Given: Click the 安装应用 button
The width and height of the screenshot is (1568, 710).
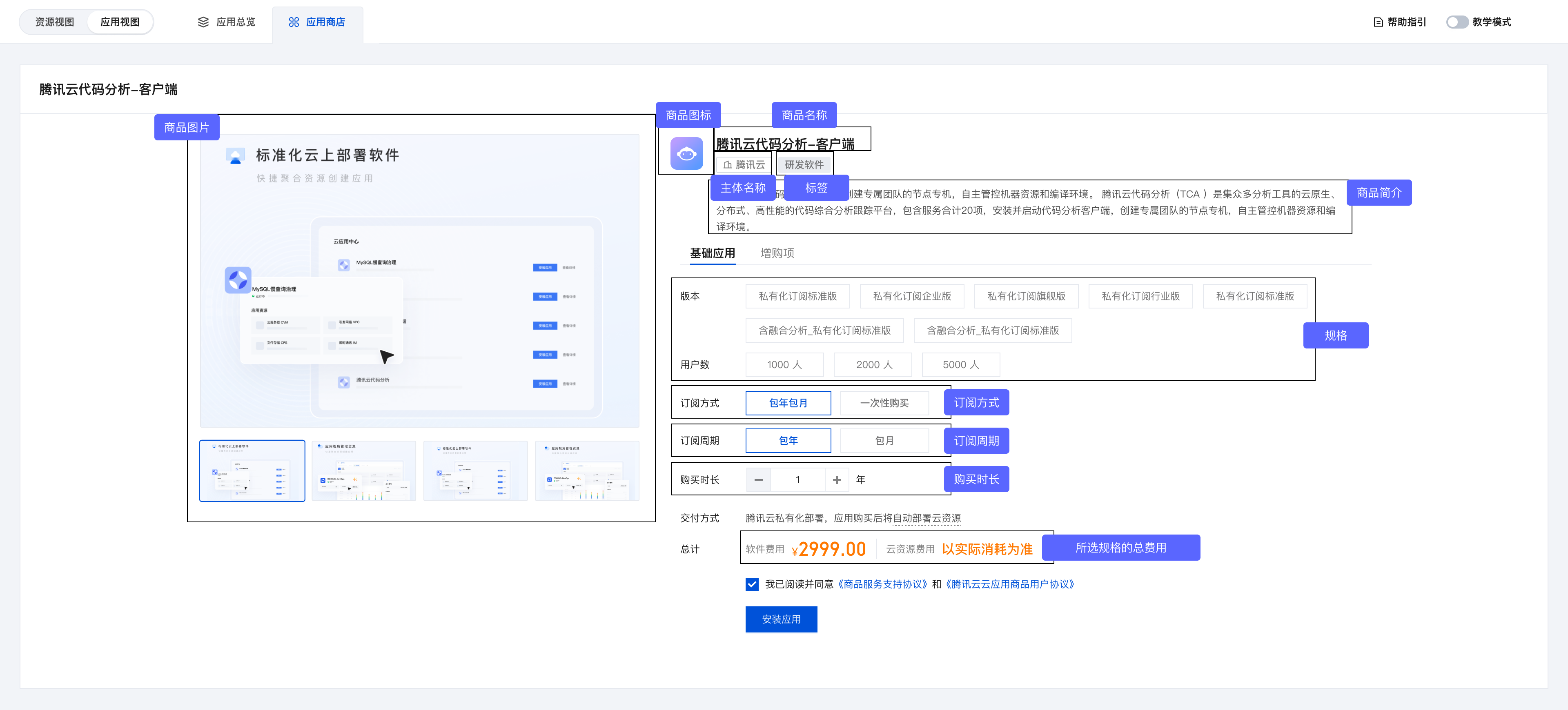Looking at the screenshot, I should point(781,619).
